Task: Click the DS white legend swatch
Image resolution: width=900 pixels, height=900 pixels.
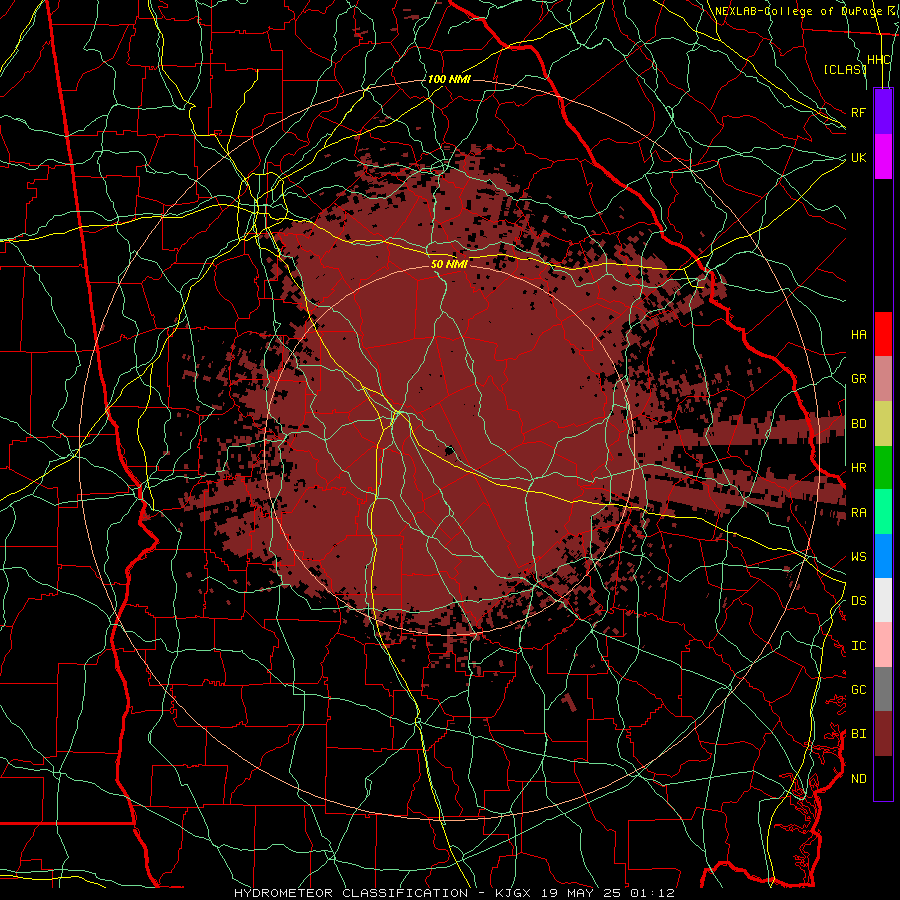Action: (x=883, y=600)
